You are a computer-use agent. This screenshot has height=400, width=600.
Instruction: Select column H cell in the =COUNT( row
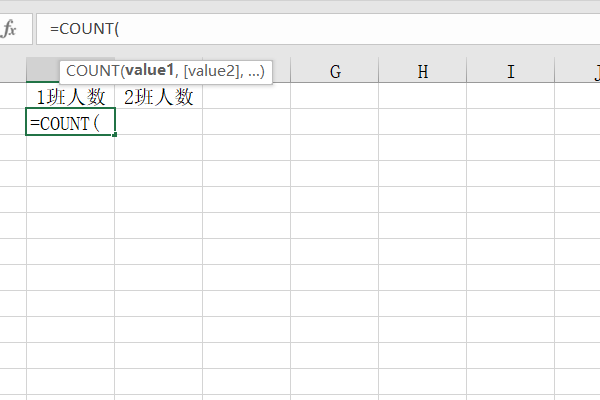point(423,123)
